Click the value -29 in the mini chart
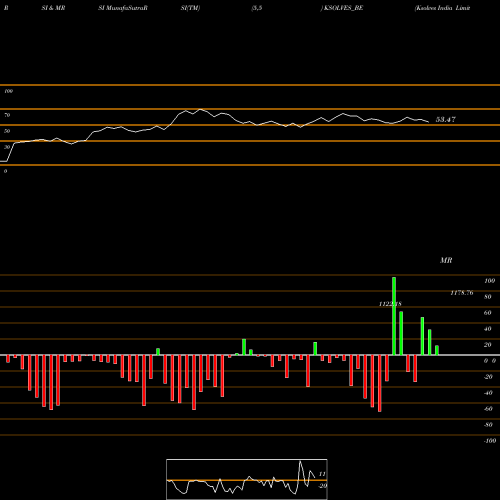The image size is (500, 500). [322, 486]
